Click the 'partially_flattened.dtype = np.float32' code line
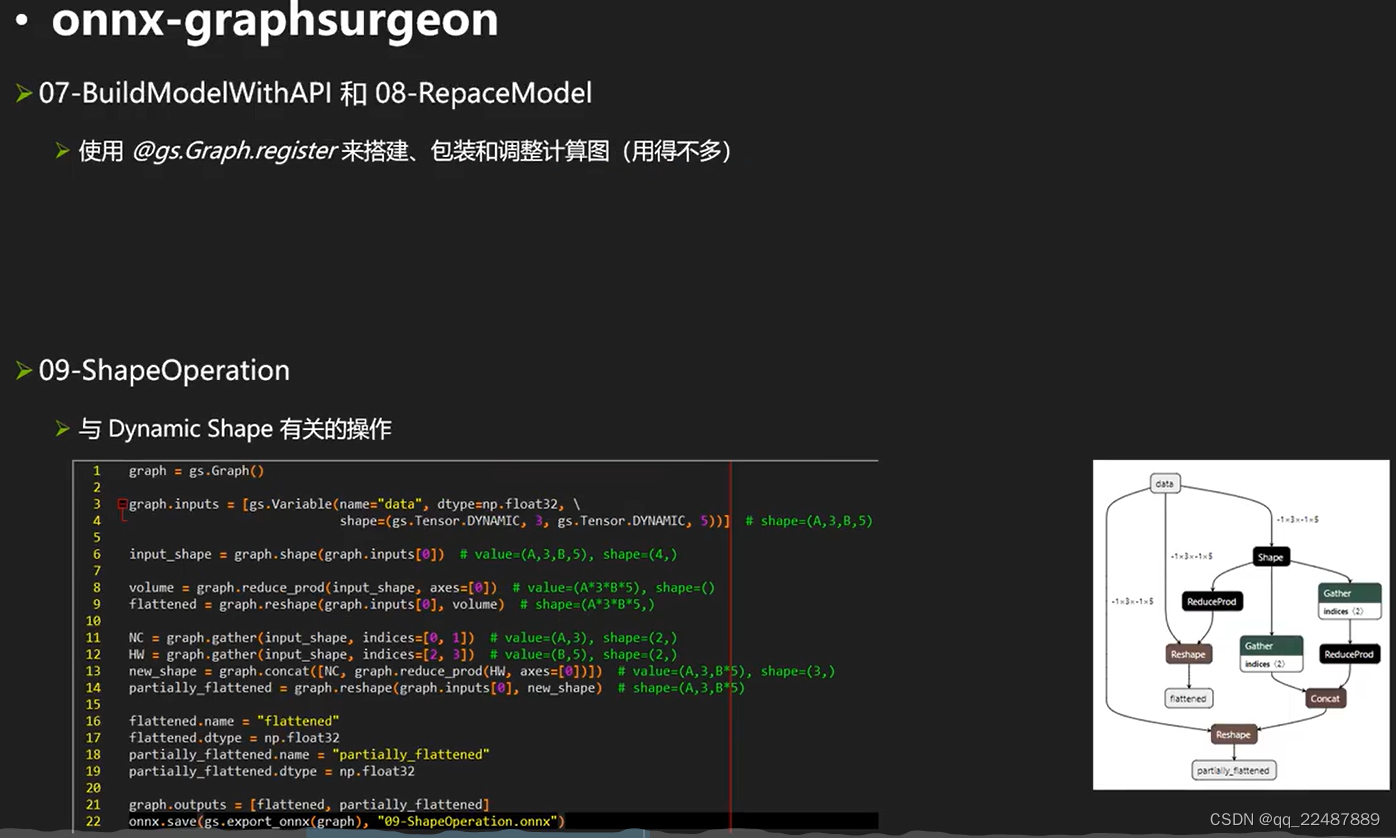The width and height of the screenshot is (1396, 838). (x=272, y=771)
